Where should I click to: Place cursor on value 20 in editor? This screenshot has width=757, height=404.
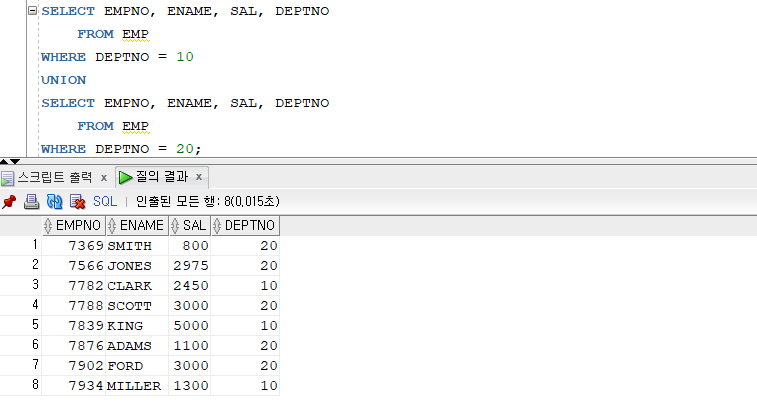point(185,149)
